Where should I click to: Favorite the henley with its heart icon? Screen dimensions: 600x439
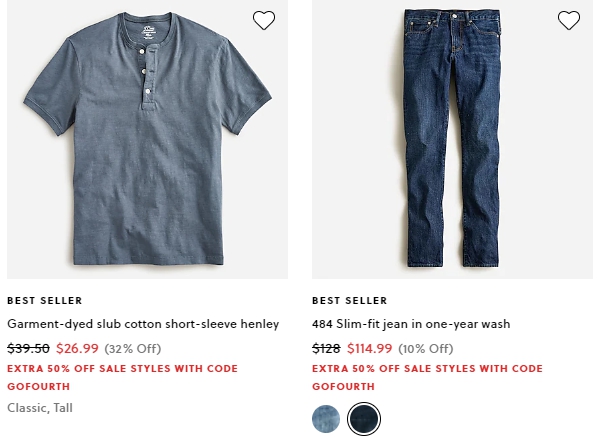pyautogui.click(x=264, y=20)
